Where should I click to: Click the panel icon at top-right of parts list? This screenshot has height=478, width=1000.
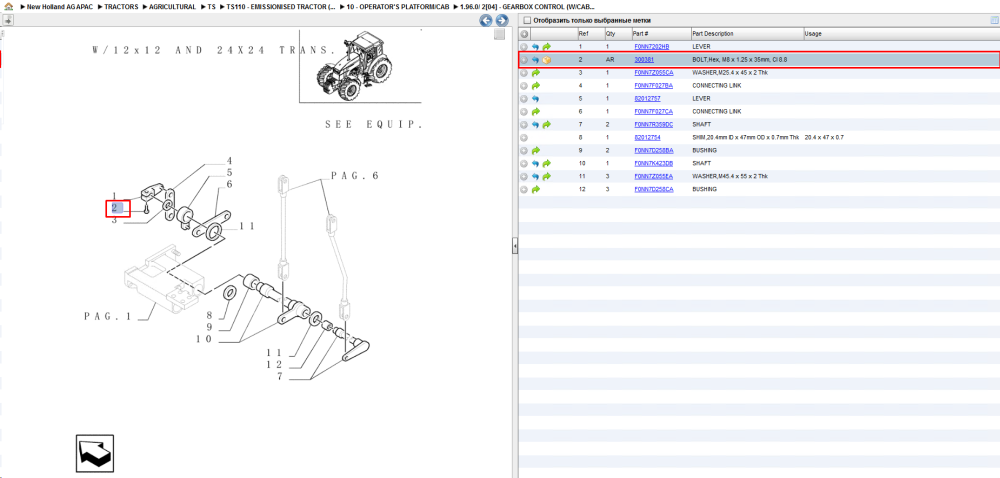(992, 20)
